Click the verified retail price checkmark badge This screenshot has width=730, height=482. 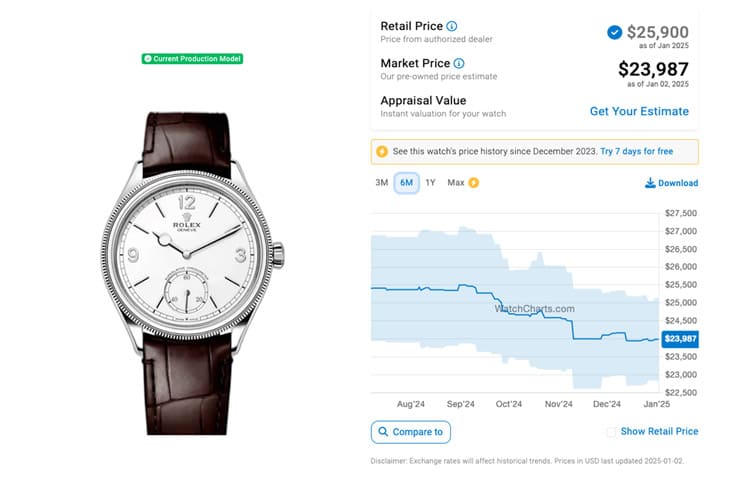[x=614, y=32]
